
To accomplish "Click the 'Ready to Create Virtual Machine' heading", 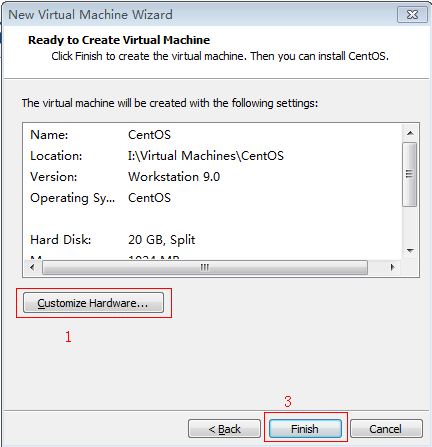I will point(119,40).
